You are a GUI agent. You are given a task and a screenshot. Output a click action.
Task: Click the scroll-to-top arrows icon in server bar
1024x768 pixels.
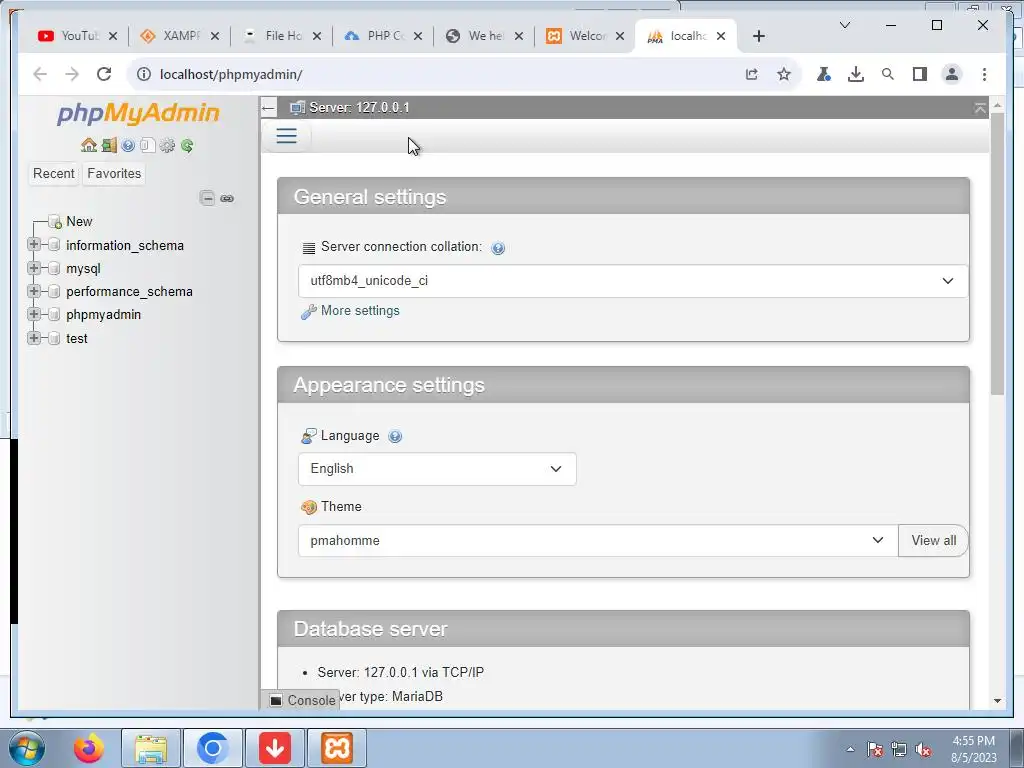(x=980, y=108)
